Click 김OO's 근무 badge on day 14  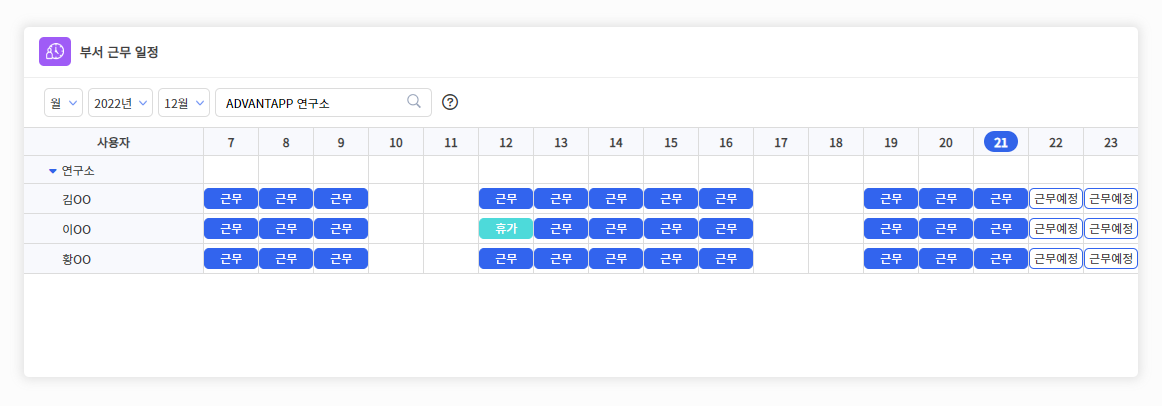click(x=616, y=199)
